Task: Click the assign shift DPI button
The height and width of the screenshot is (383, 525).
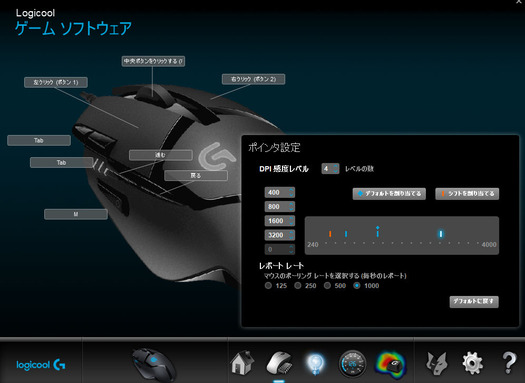Action: coord(467,194)
